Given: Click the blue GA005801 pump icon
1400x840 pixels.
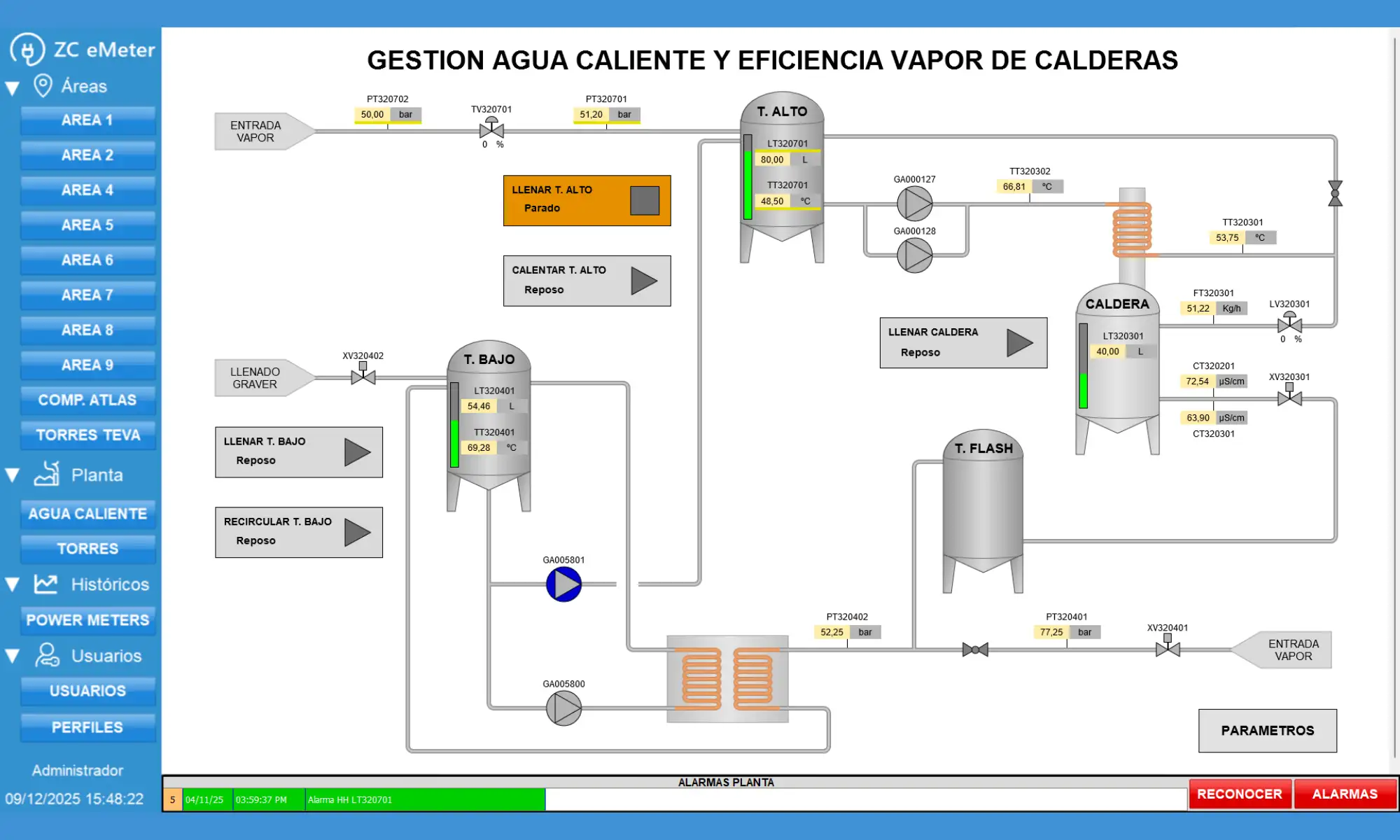Looking at the screenshot, I should click(563, 584).
